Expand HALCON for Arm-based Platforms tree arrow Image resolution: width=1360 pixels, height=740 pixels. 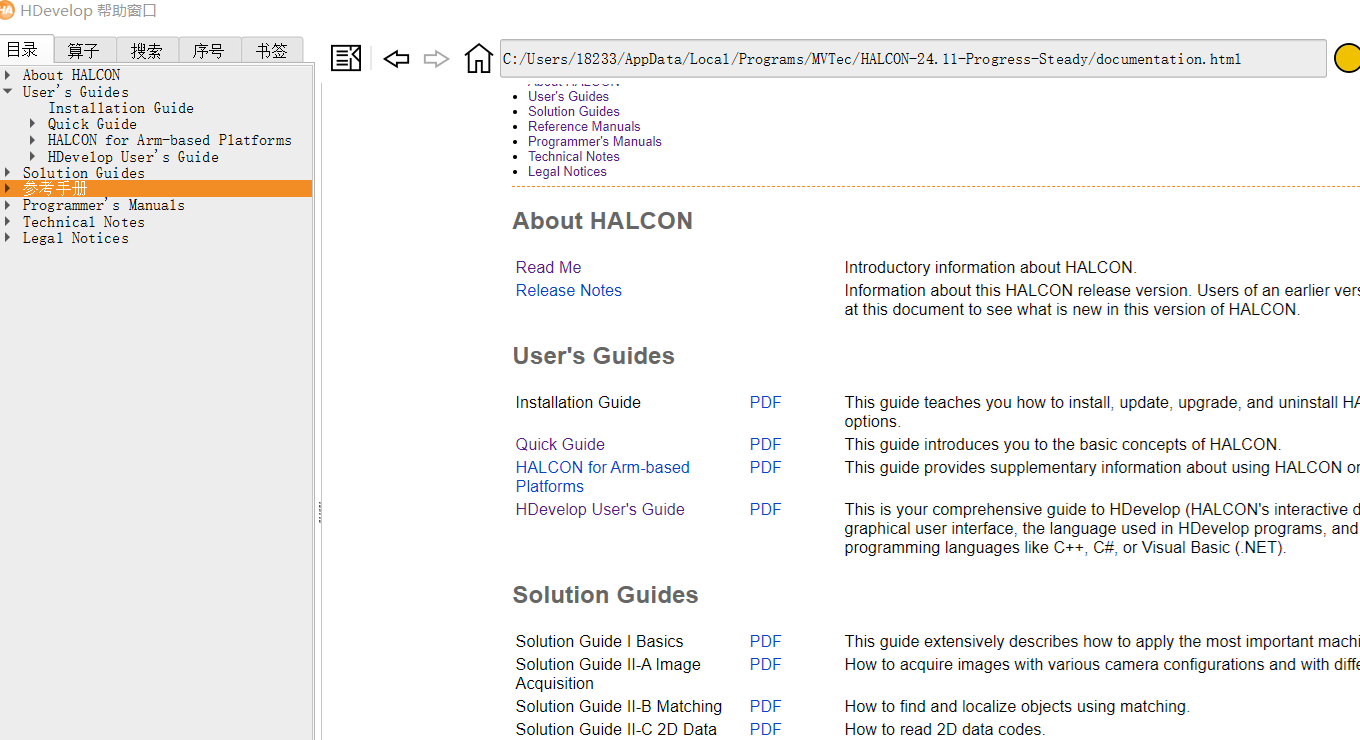(x=33, y=140)
